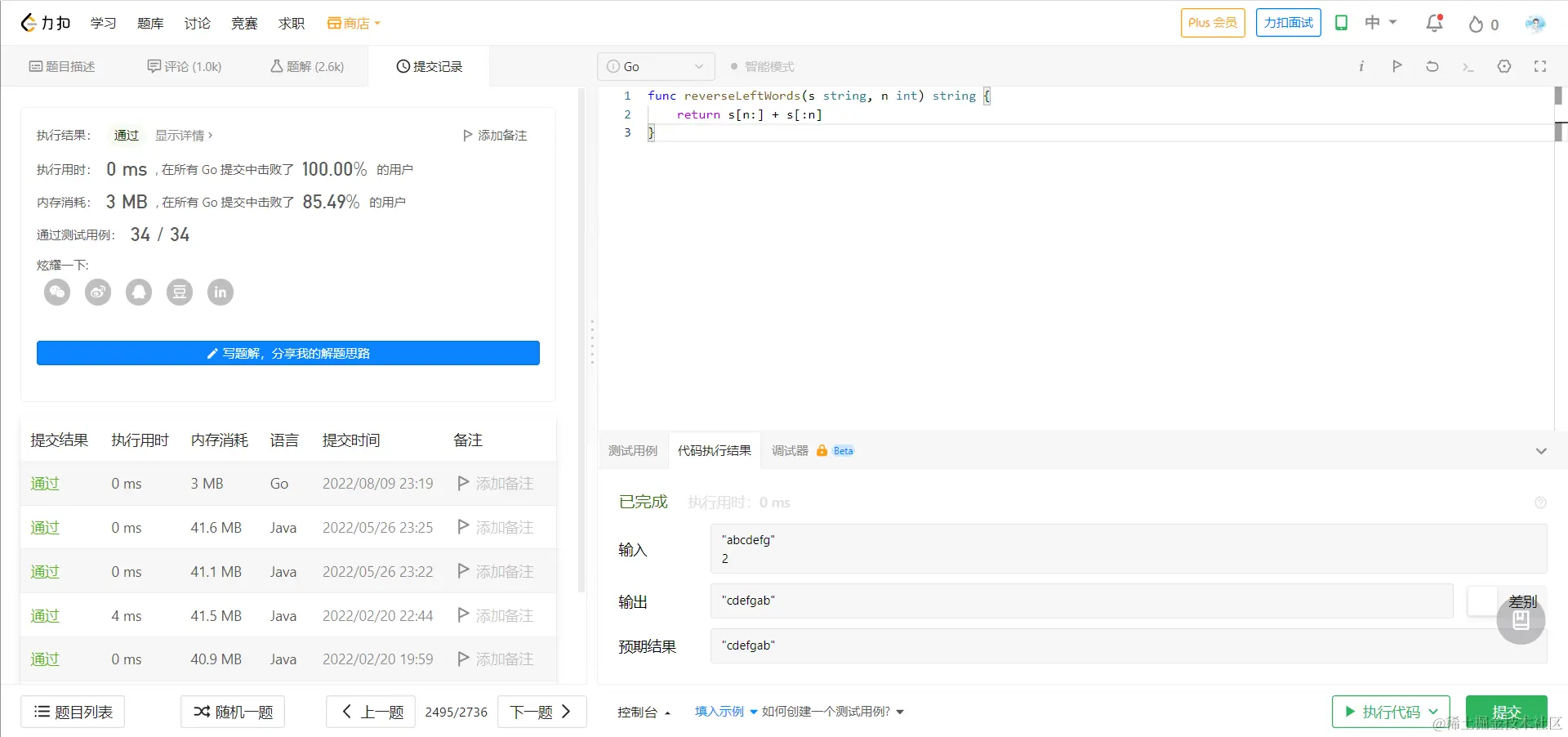Show editor info icon
This screenshot has height=737, width=1568.
(1361, 66)
